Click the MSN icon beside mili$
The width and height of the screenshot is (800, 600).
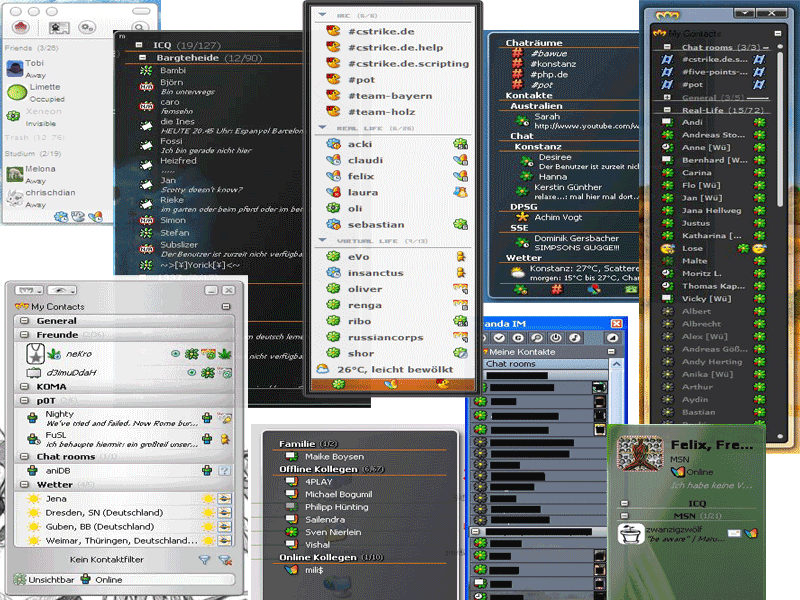coord(291,570)
